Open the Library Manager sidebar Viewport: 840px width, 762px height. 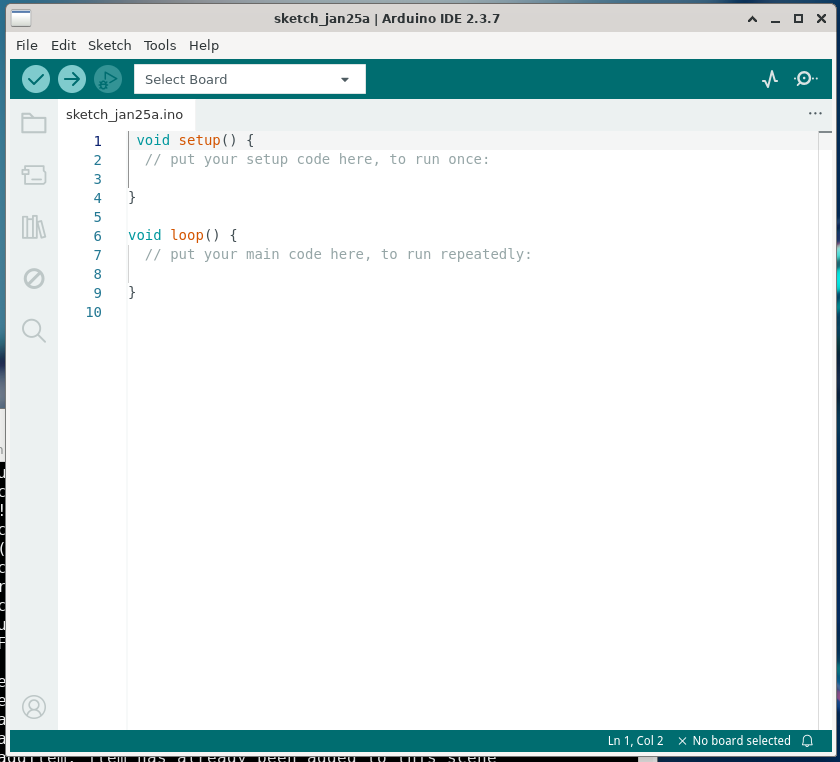pyautogui.click(x=34, y=227)
